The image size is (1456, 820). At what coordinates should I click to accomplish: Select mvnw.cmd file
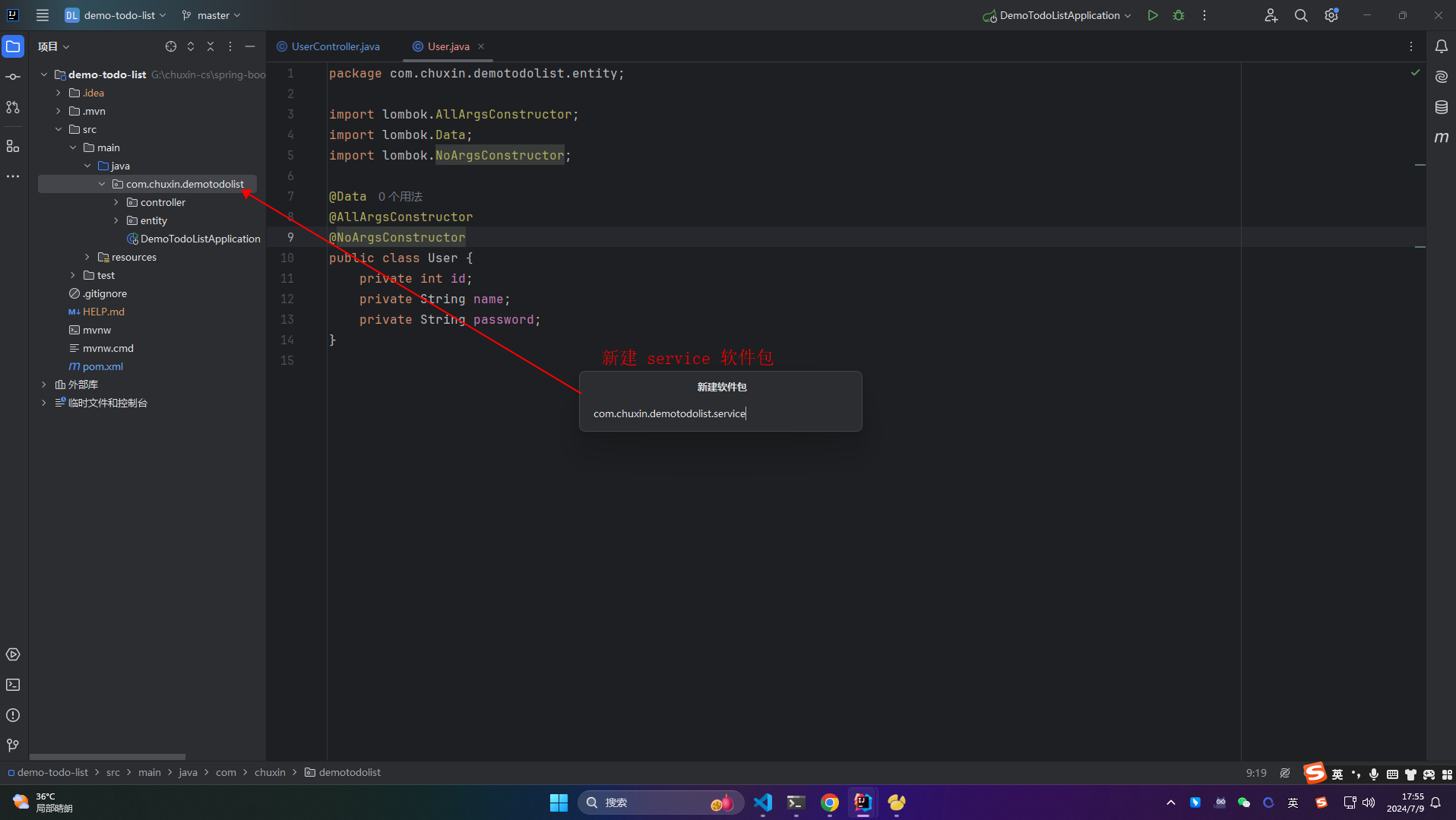pos(101,348)
